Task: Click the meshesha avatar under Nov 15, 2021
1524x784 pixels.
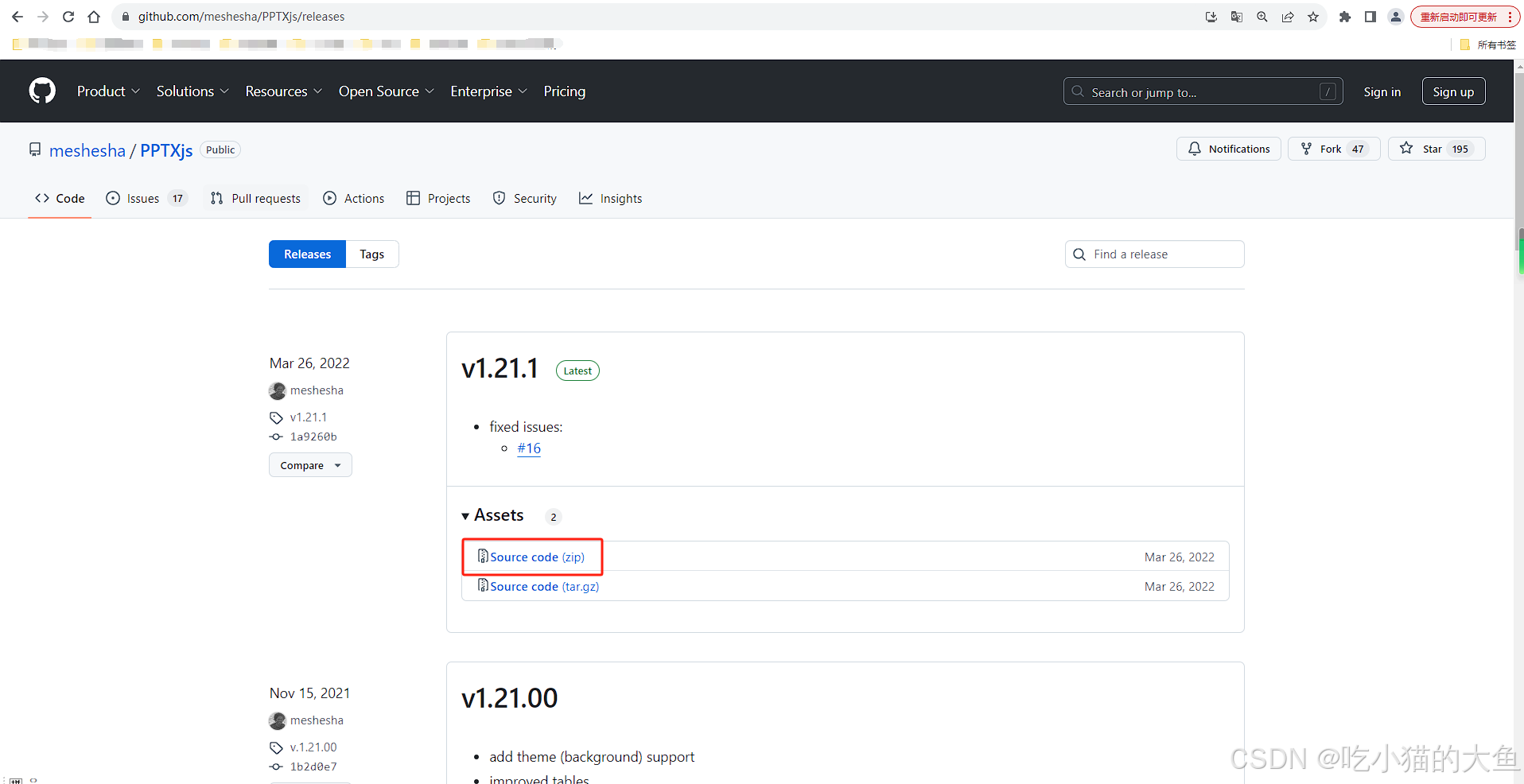Action: pyautogui.click(x=278, y=720)
